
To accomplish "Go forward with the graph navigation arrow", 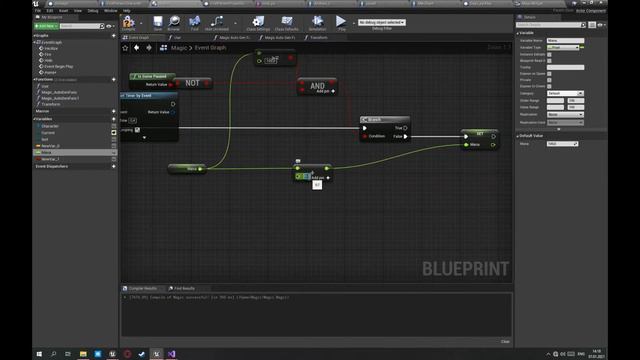I will coord(149,48).
